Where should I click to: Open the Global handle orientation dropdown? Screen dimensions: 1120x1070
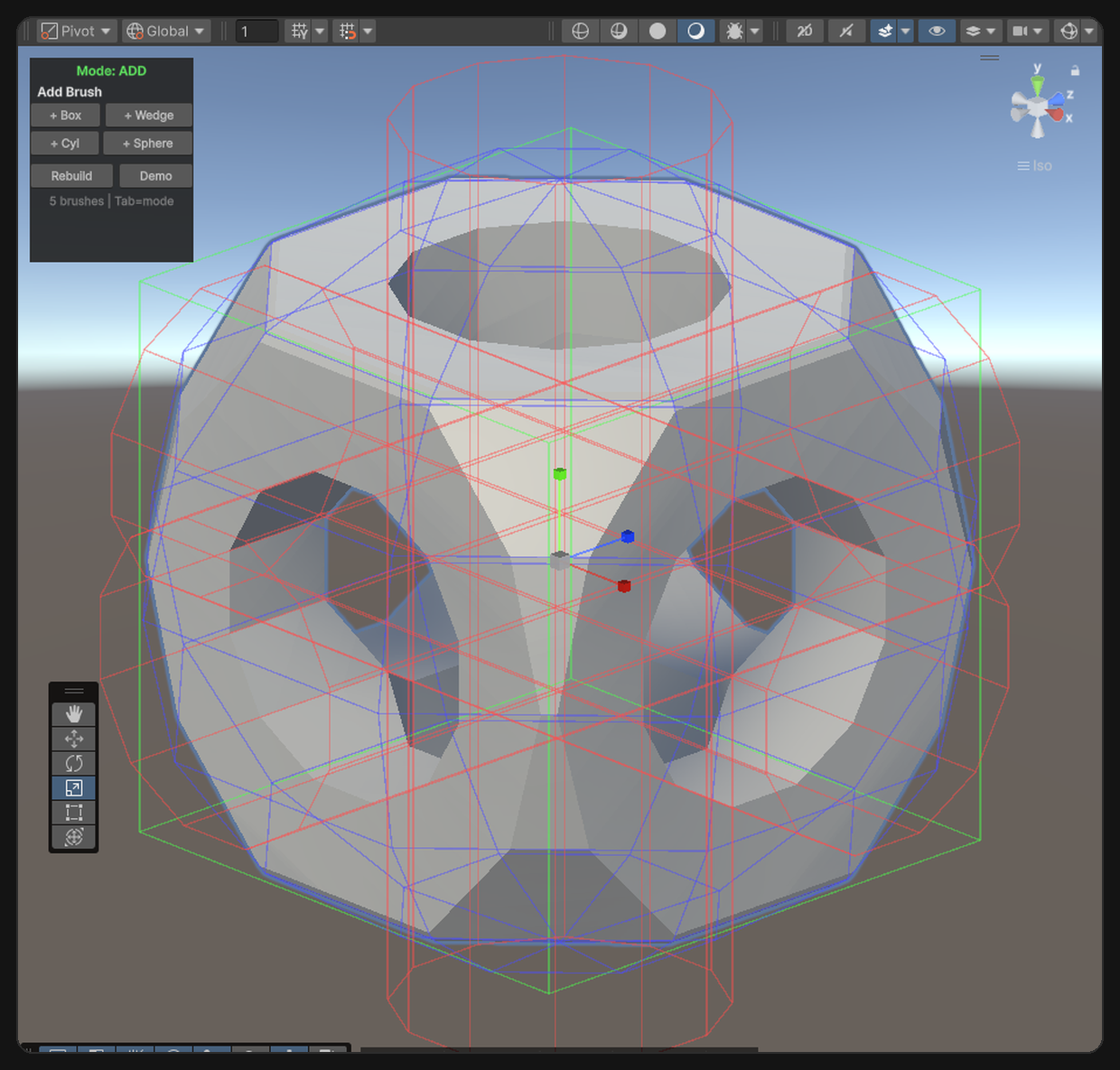point(165,31)
